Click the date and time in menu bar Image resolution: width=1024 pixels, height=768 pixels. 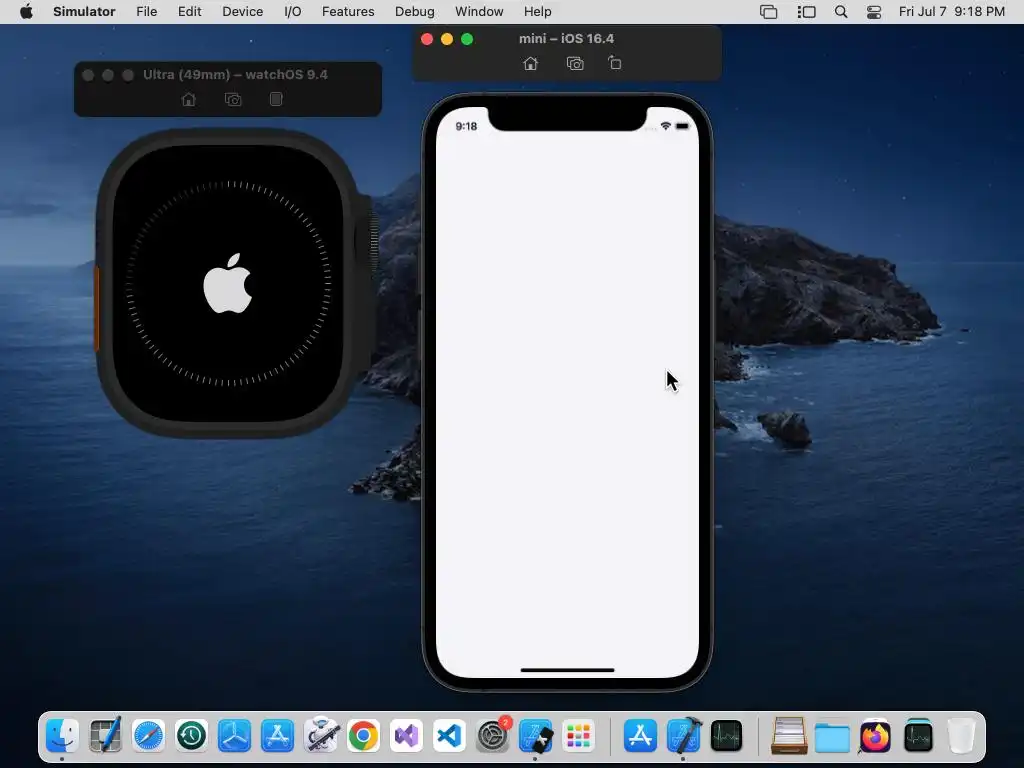pyautogui.click(x=952, y=12)
